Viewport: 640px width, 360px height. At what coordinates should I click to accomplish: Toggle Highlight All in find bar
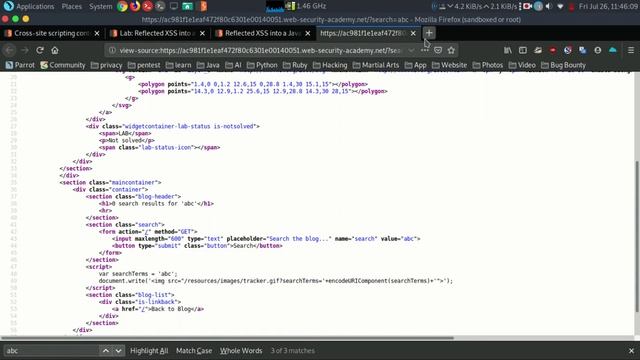click(x=149, y=351)
